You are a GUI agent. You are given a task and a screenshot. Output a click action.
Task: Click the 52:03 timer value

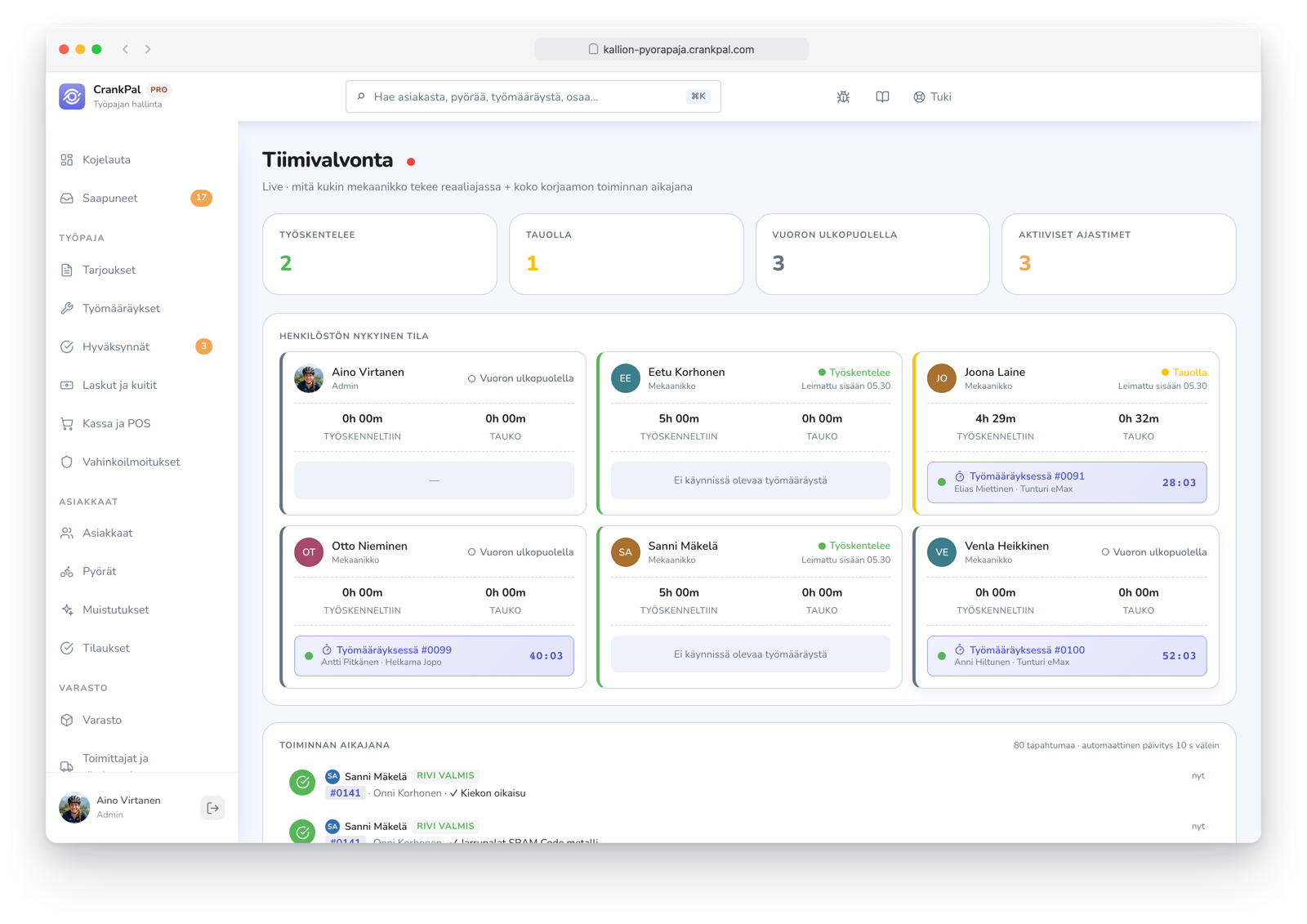point(1179,656)
